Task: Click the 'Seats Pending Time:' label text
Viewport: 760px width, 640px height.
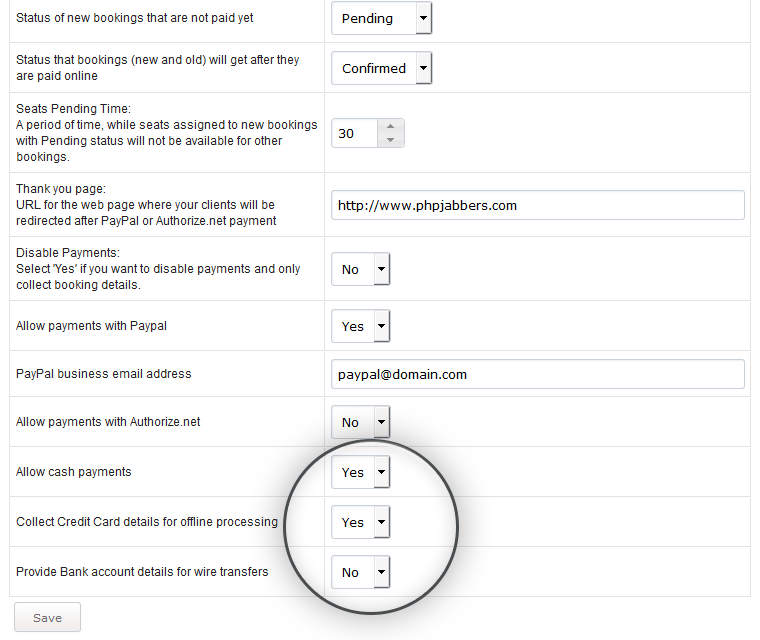Action: click(x=73, y=109)
